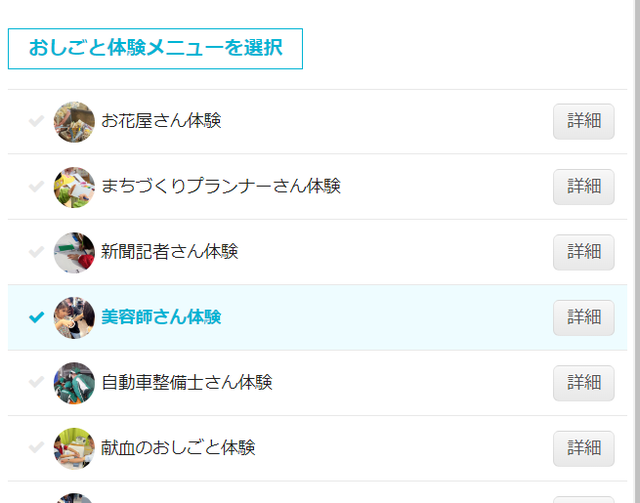Select the 自動車整備士さん体験 text label
Screen dimensions: 640x503
coord(187,383)
